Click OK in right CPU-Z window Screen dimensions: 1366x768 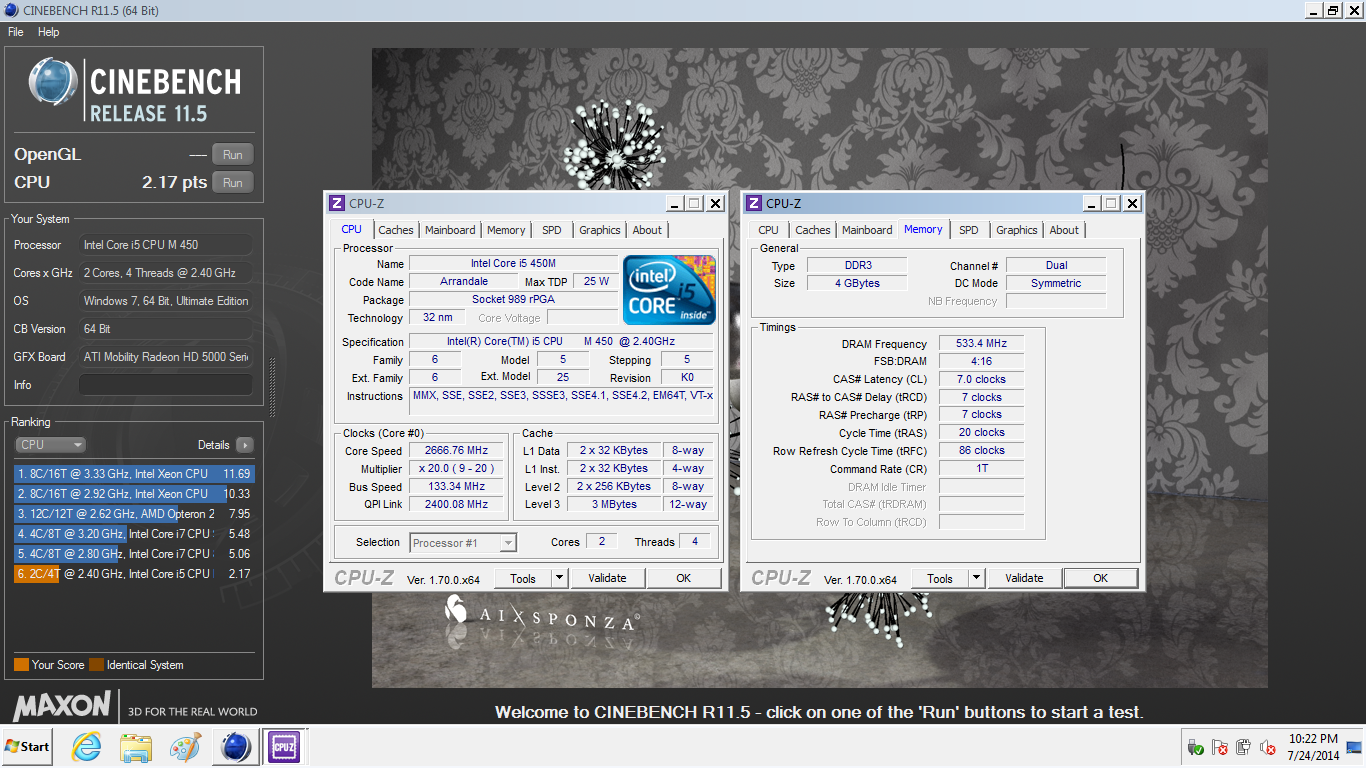pos(1101,578)
